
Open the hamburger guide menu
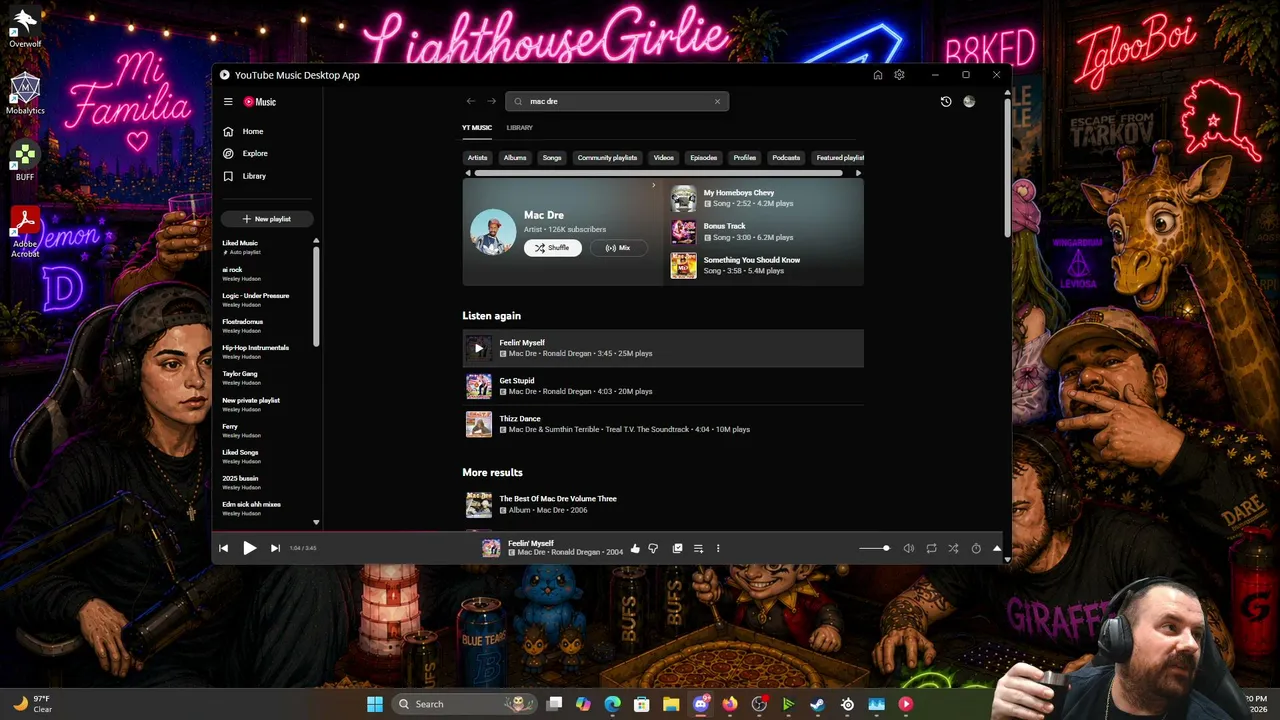tap(228, 102)
